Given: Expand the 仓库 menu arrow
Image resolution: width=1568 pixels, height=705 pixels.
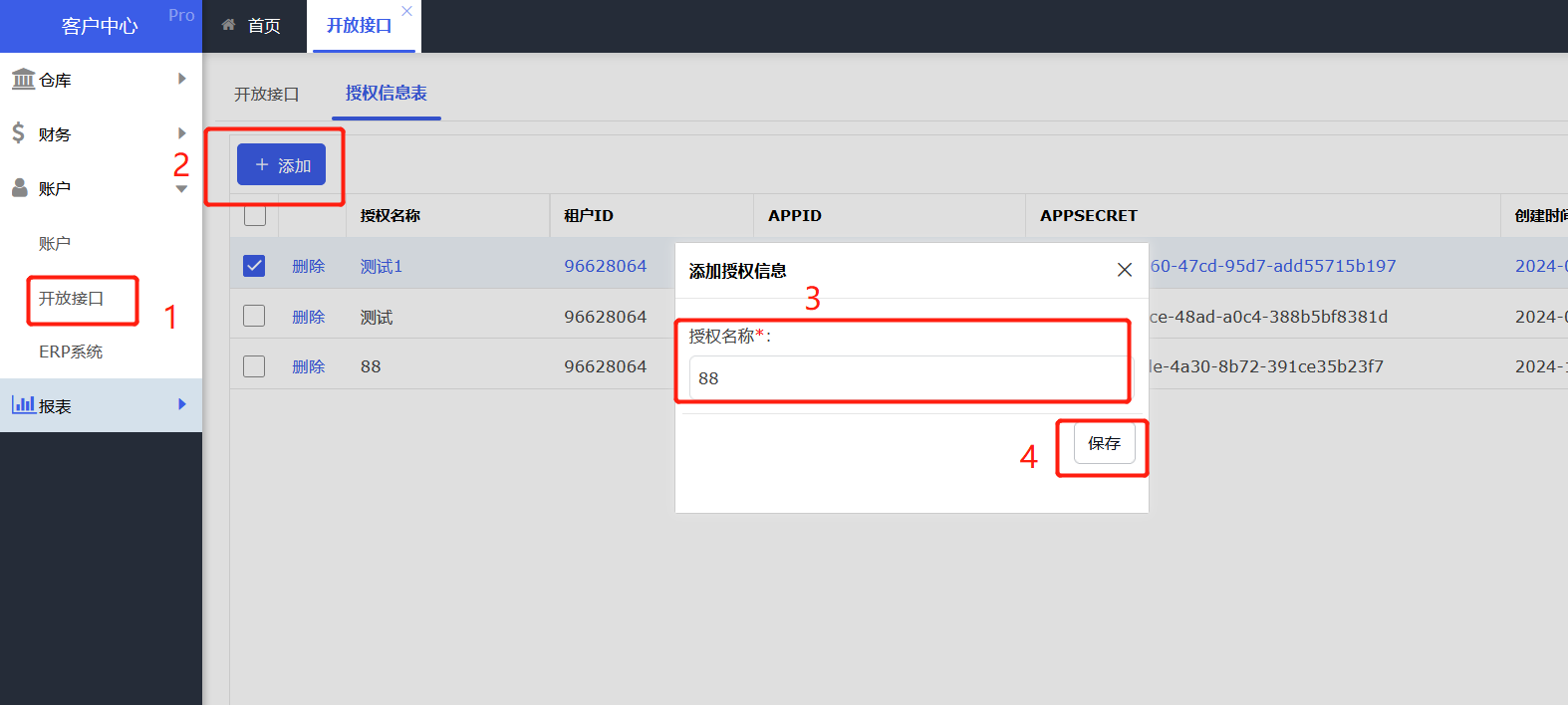Looking at the screenshot, I should tap(181, 79).
